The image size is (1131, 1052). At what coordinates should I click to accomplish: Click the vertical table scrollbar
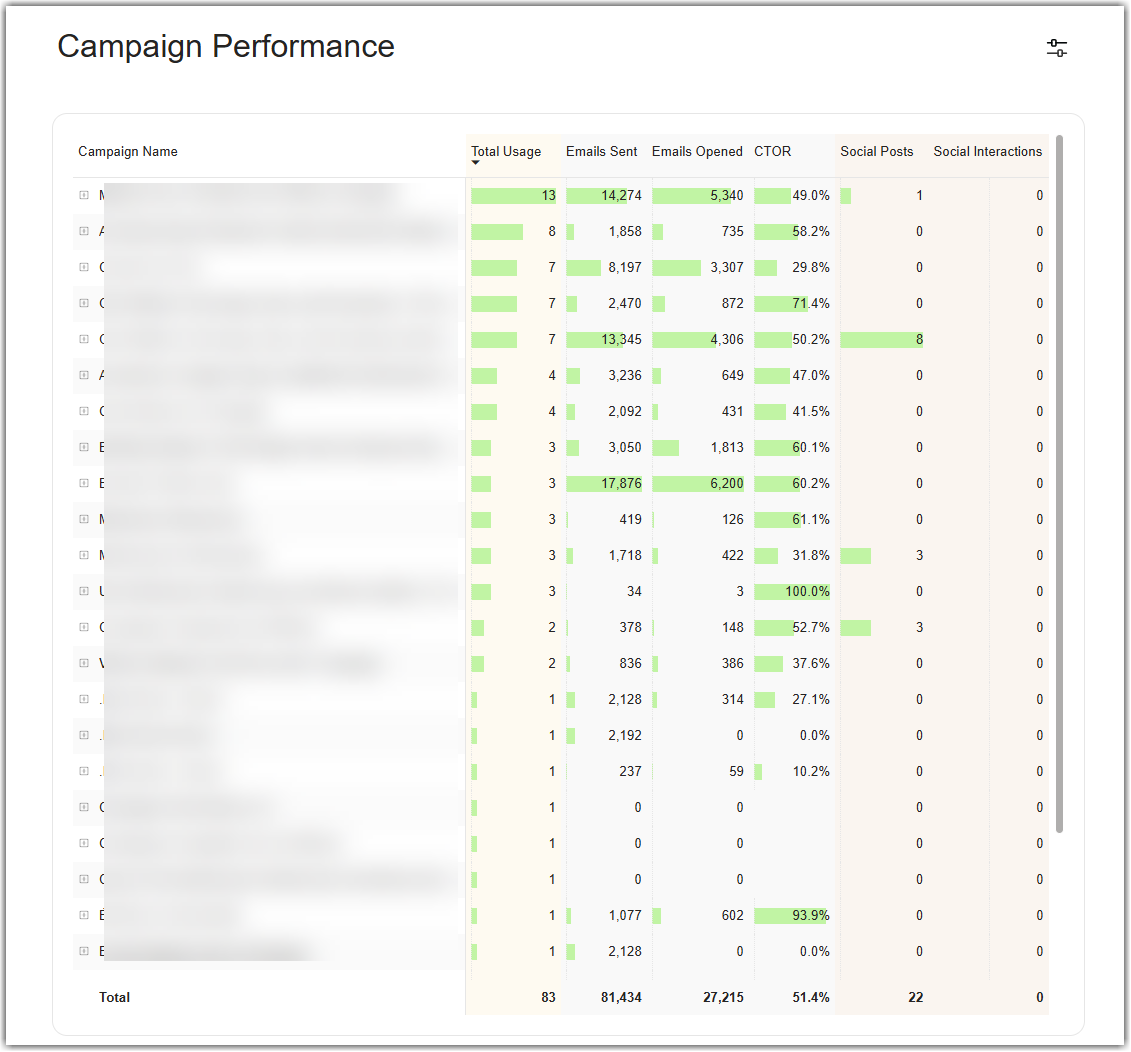click(1059, 483)
